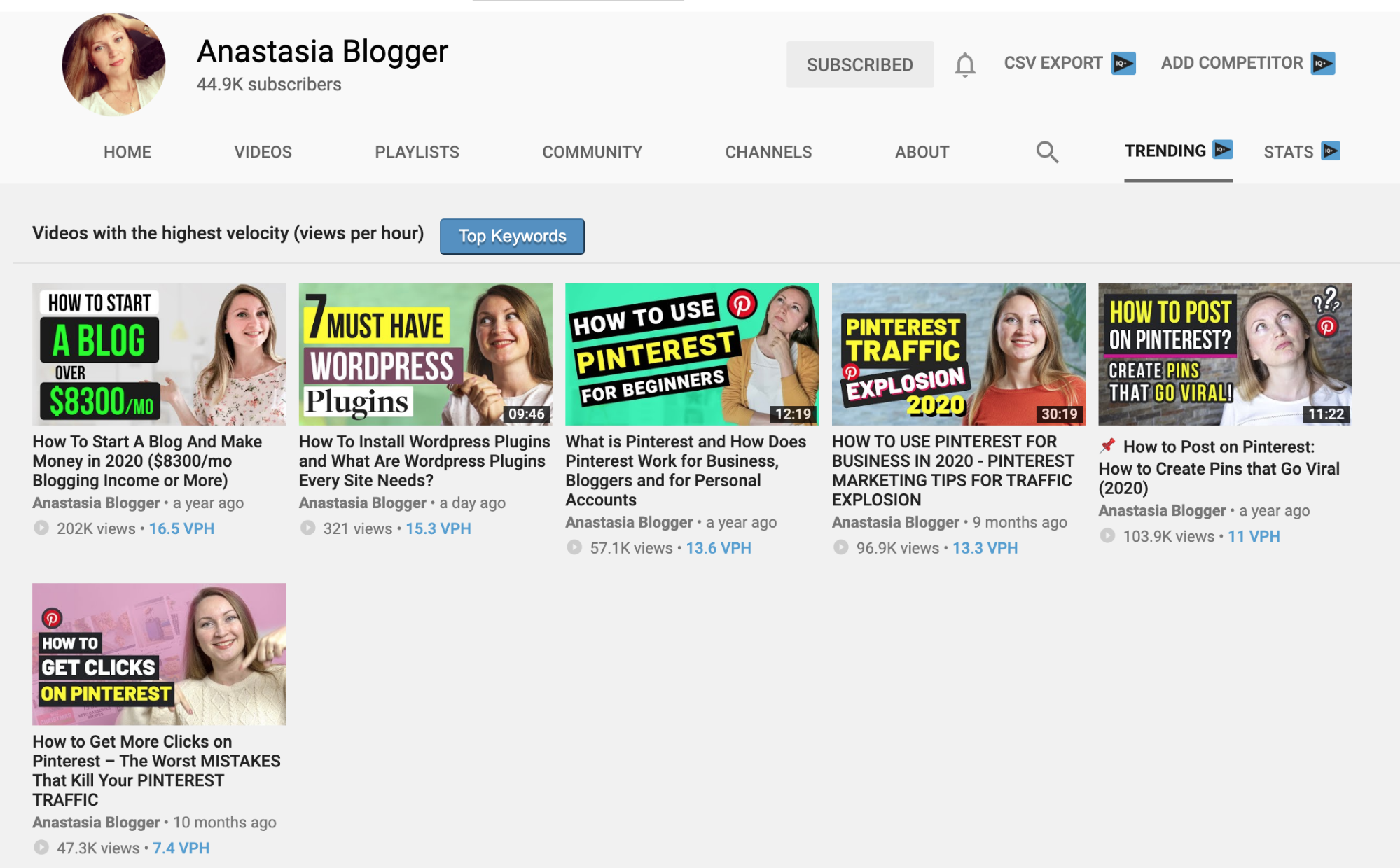The width and height of the screenshot is (1400, 868).
Task: Click the 09:46 duration badge
Action: tap(527, 414)
